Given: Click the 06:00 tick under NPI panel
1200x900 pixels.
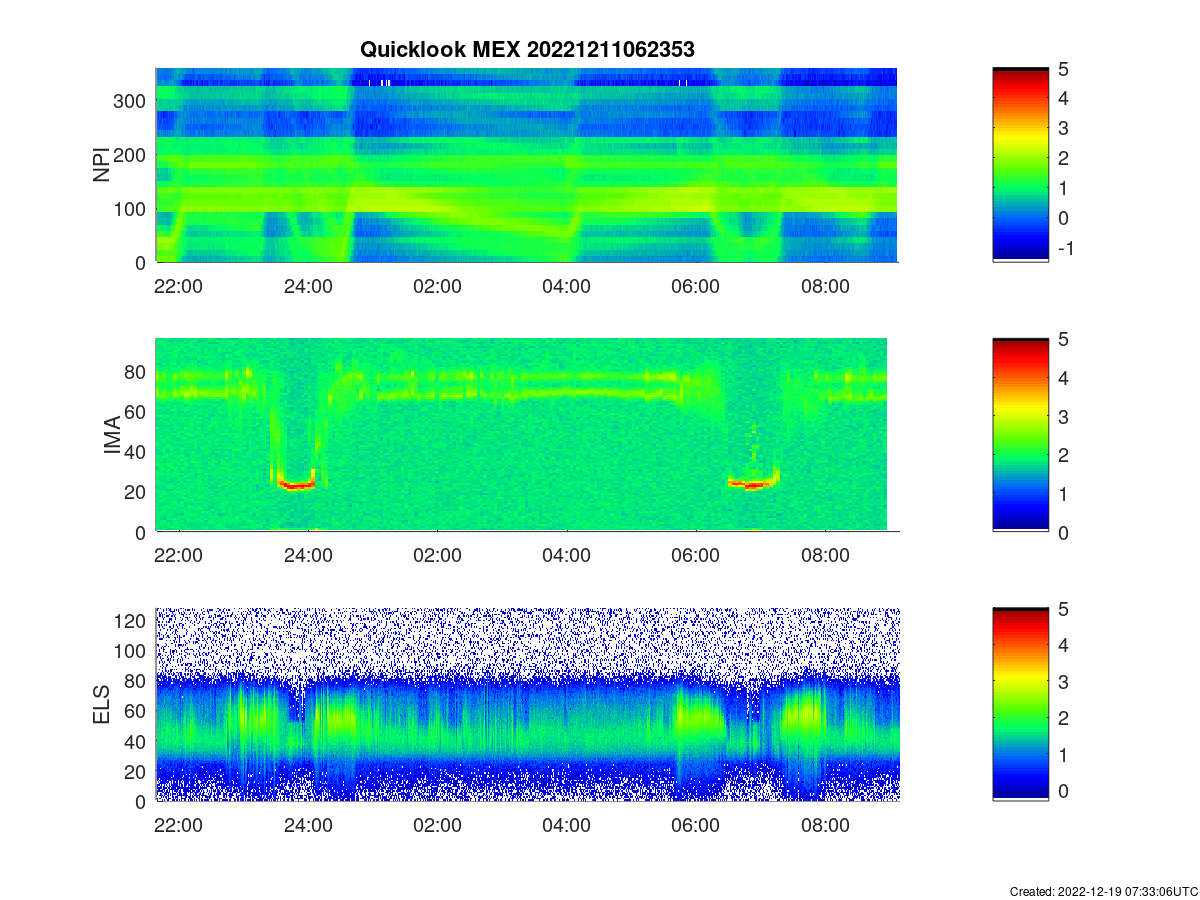Looking at the screenshot, I should pos(696,286).
